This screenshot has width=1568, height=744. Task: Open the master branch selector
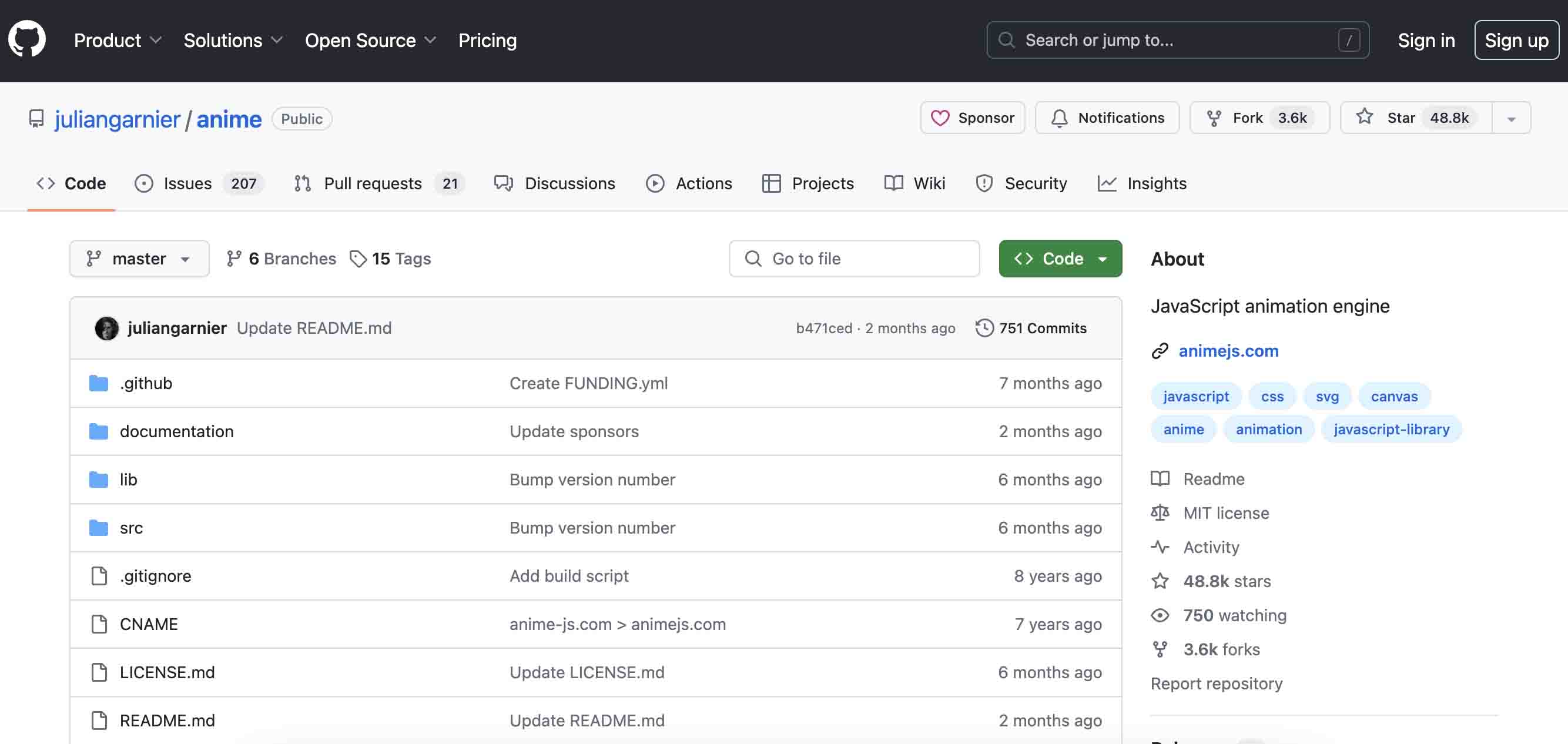[x=139, y=259]
